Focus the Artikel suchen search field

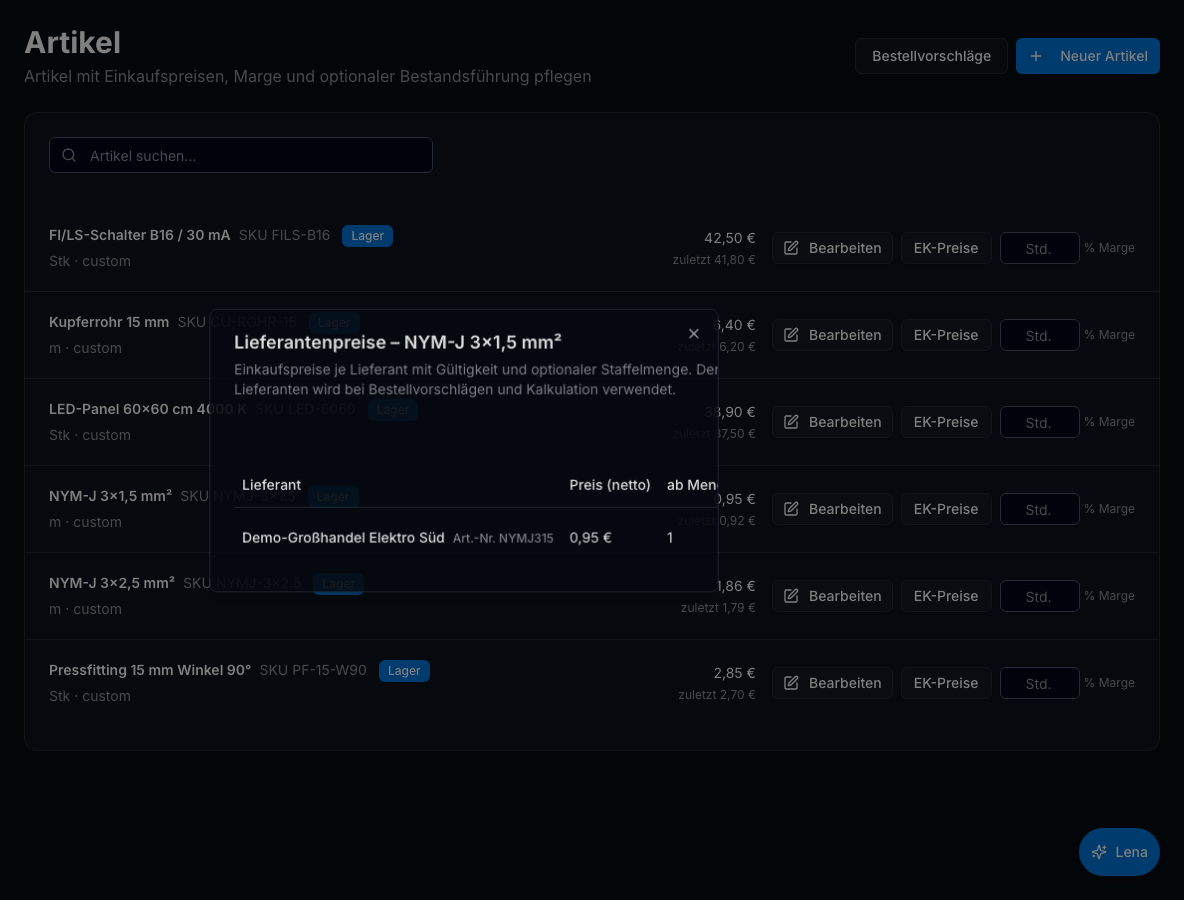tap(241, 155)
